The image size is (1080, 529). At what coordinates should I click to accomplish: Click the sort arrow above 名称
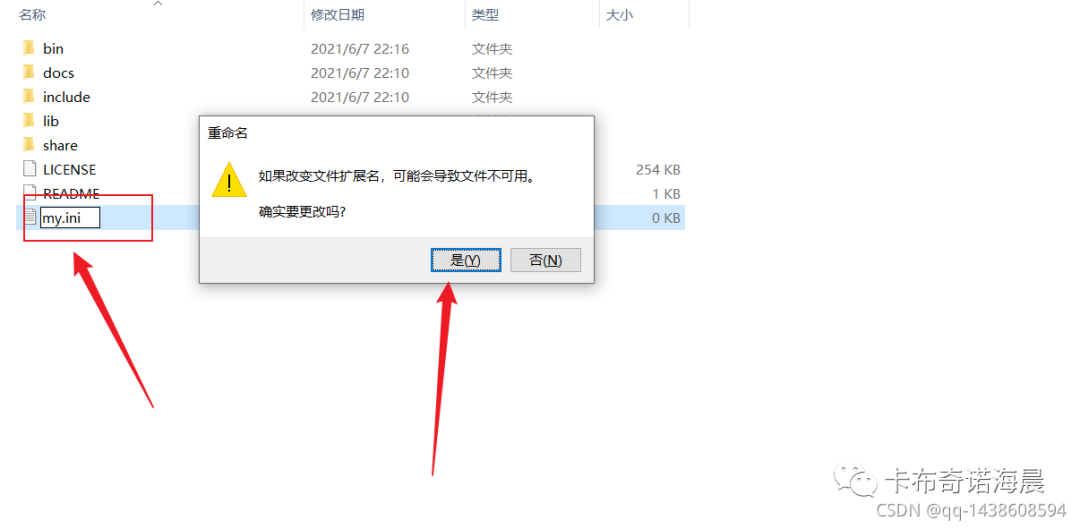click(158, 4)
